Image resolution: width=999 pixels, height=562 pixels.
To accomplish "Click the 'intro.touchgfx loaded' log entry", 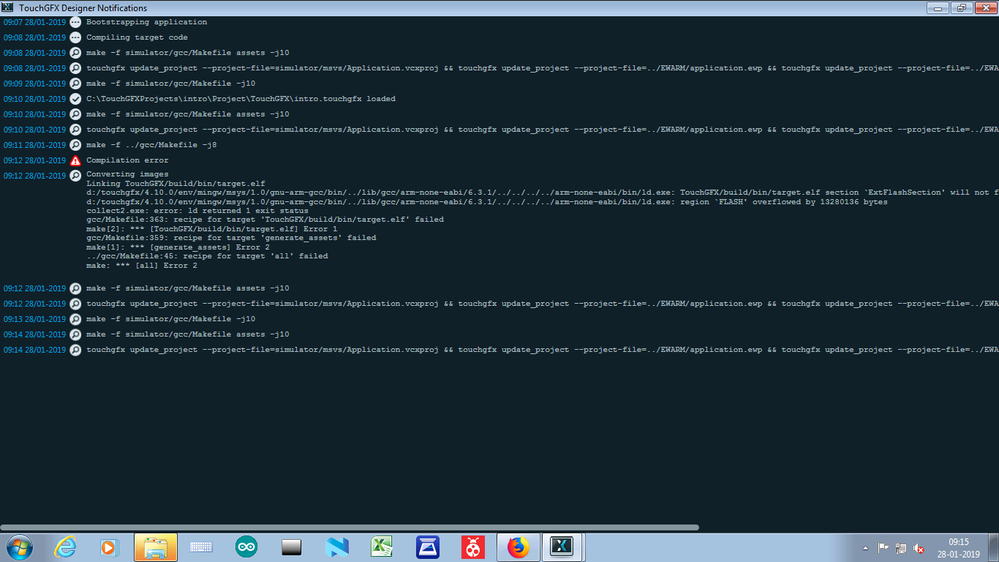I will click(x=241, y=99).
